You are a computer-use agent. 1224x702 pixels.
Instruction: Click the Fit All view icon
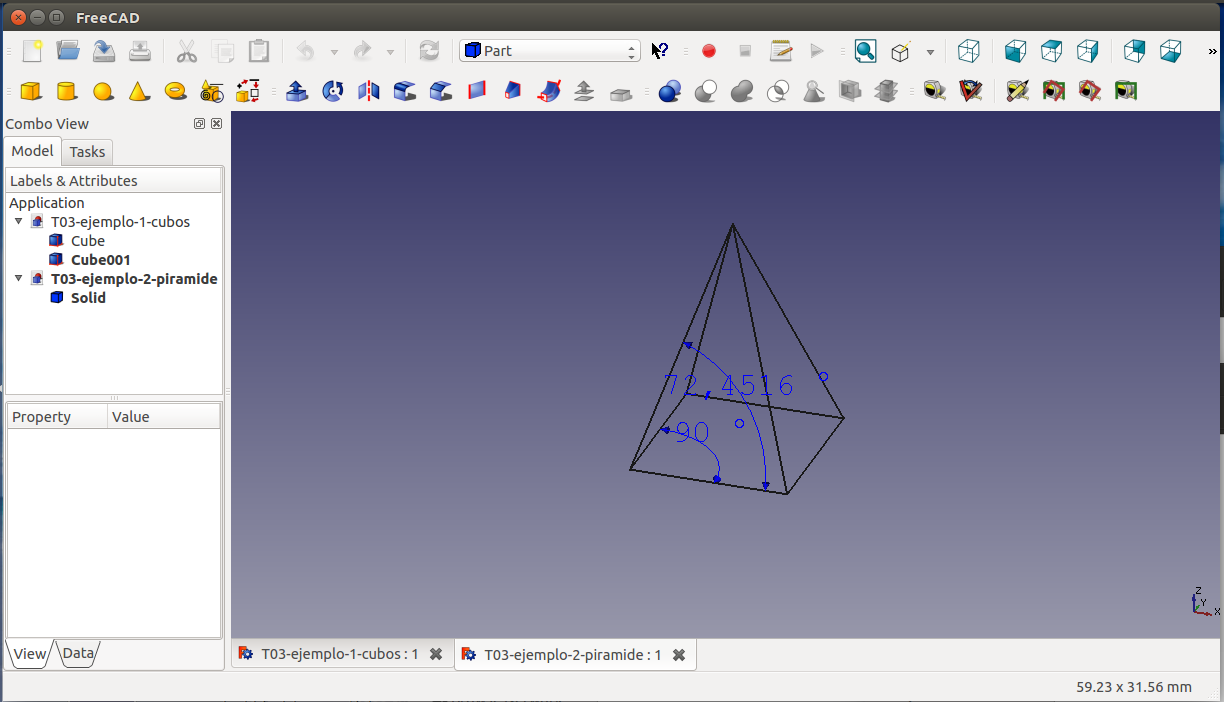(865, 51)
